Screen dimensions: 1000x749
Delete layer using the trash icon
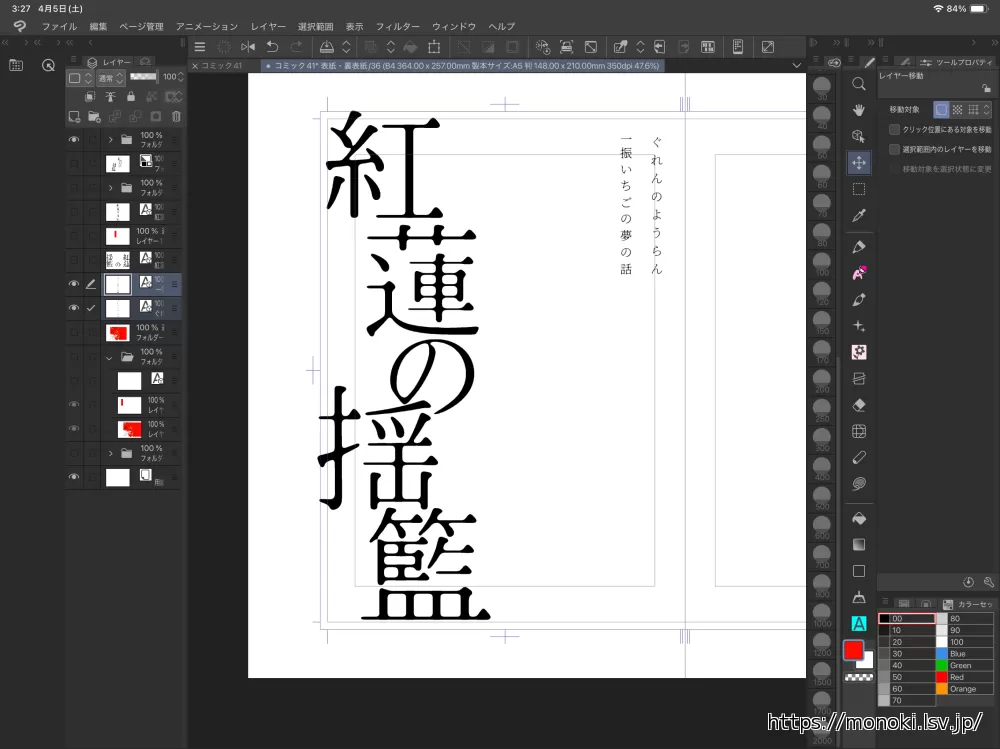tap(176, 116)
